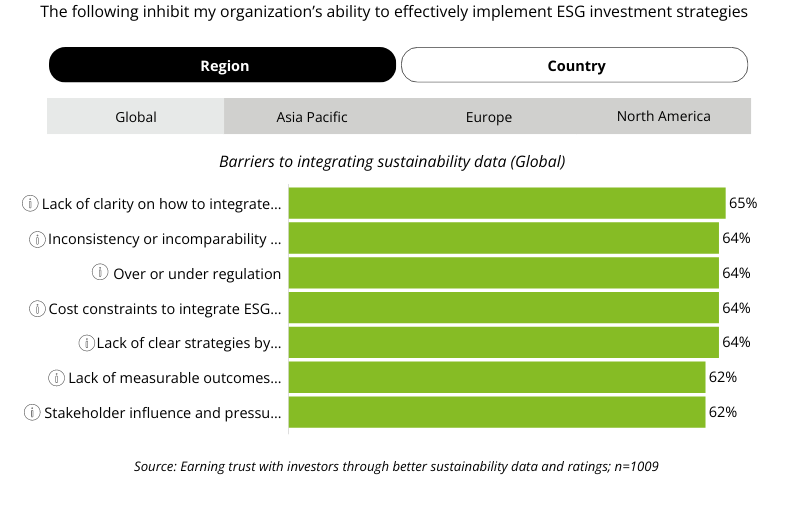Click info icon beside Lack of clarity

coord(31,204)
